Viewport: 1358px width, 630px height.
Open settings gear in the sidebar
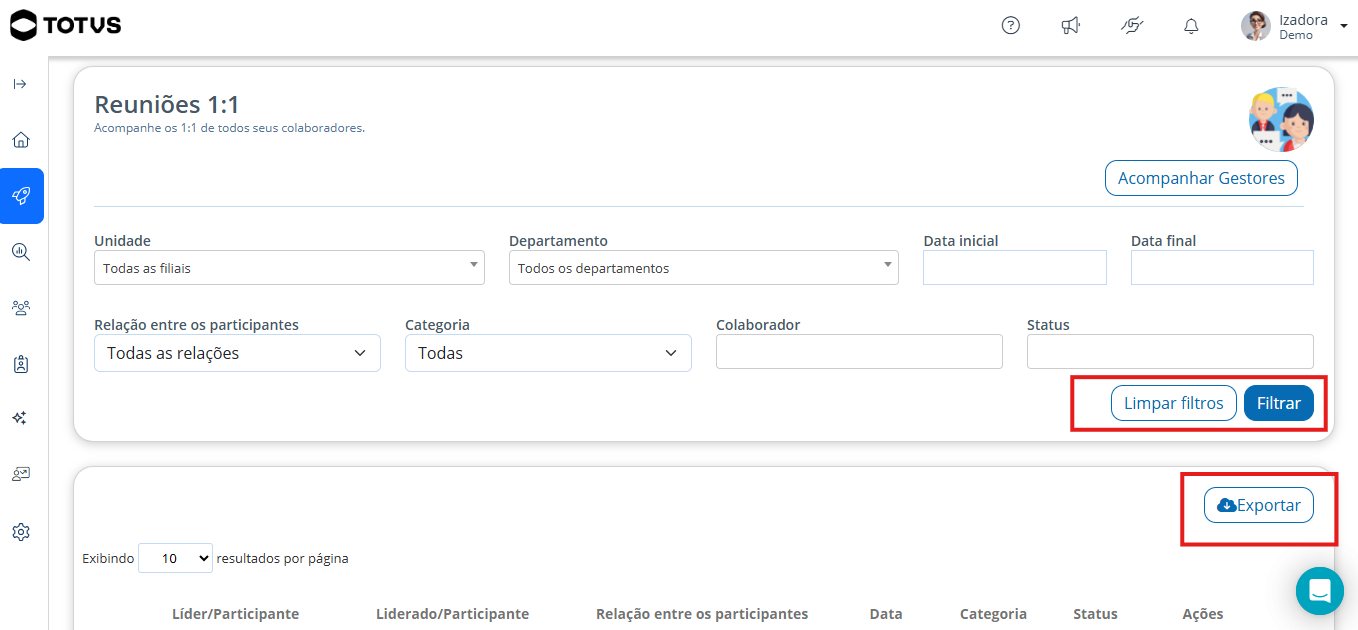coord(21,532)
